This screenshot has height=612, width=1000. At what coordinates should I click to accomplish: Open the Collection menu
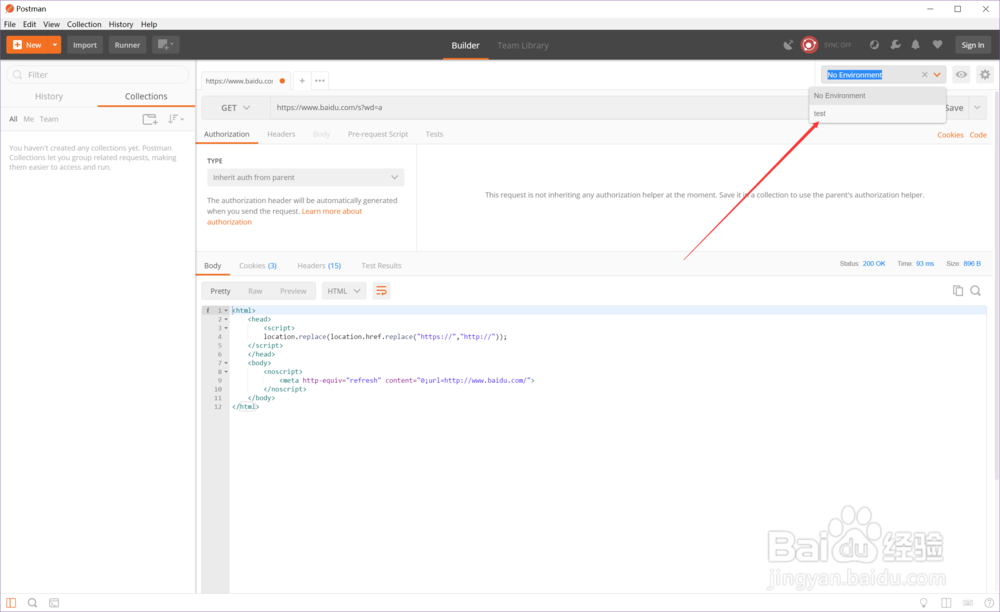click(x=84, y=24)
